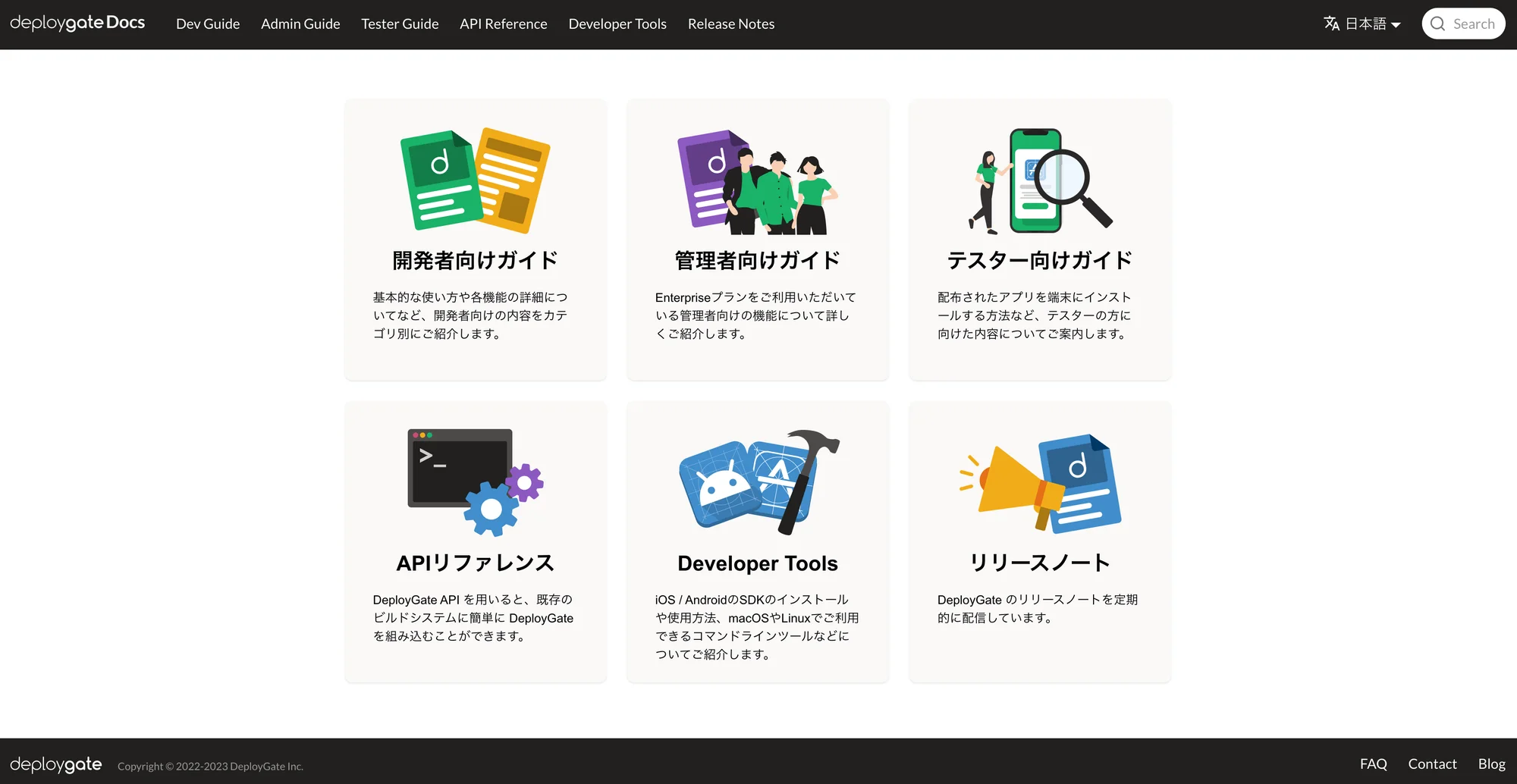The width and height of the screenshot is (1517, 784).
Task: Open the FAQ footer link
Action: [x=1374, y=764]
